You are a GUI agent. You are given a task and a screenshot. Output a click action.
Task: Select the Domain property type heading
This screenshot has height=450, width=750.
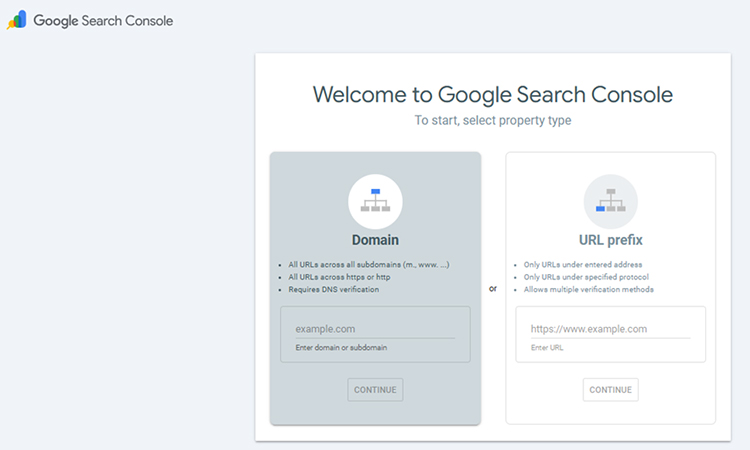pyautogui.click(x=375, y=240)
